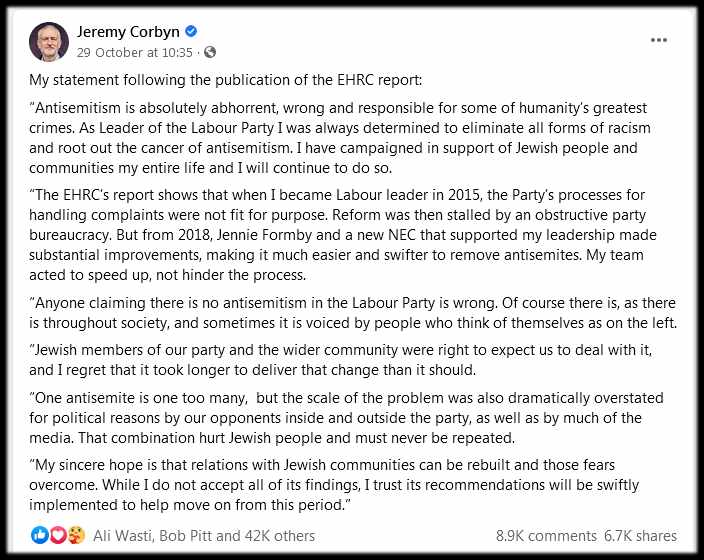Click paragraph beginning 'Jewish members of our party'
The image size is (704, 560).
click(340, 360)
